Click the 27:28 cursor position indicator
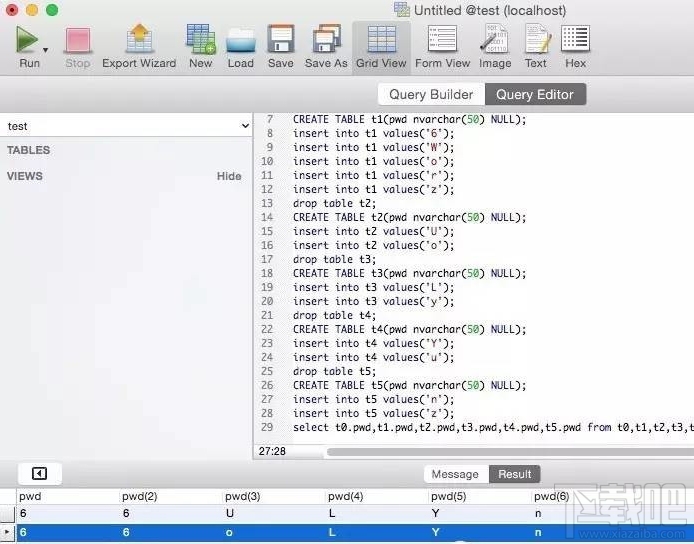This screenshot has height=544, width=694. pos(272,451)
